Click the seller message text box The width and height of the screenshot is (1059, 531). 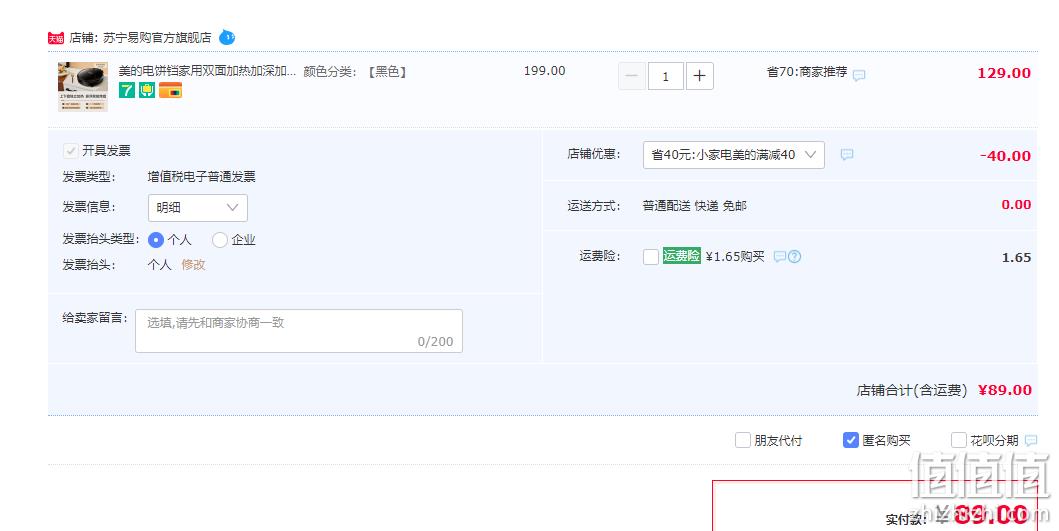click(299, 331)
